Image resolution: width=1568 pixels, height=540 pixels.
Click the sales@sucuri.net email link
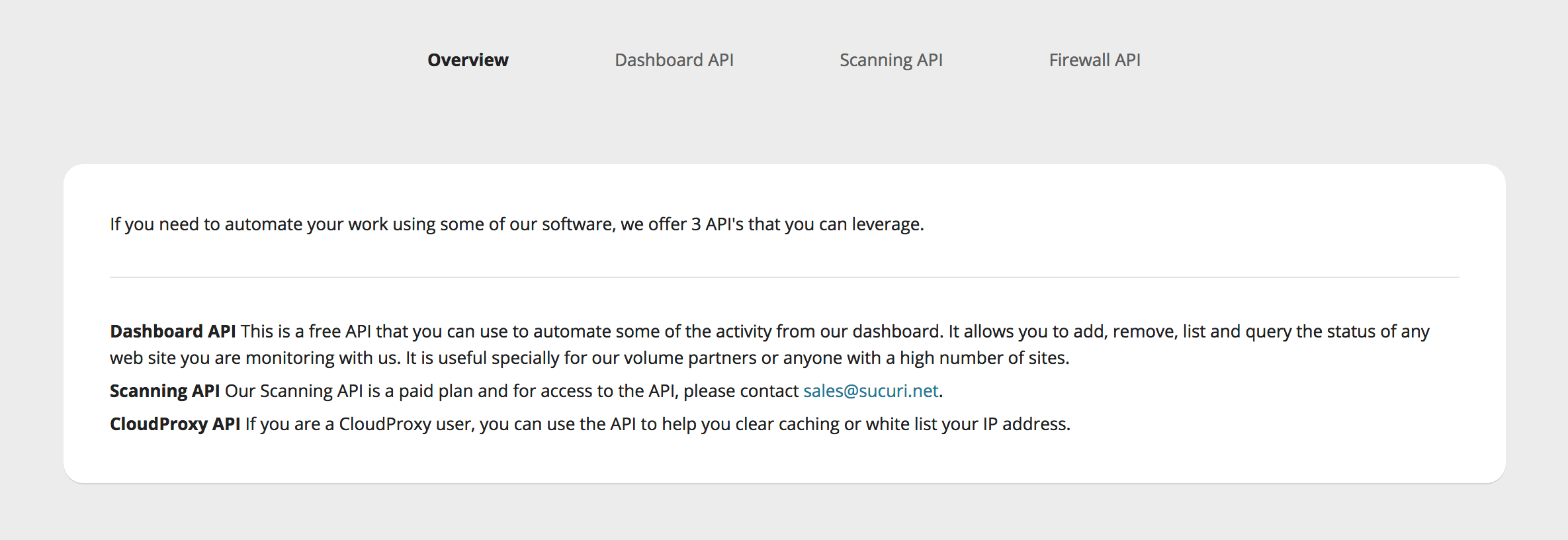click(x=871, y=391)
